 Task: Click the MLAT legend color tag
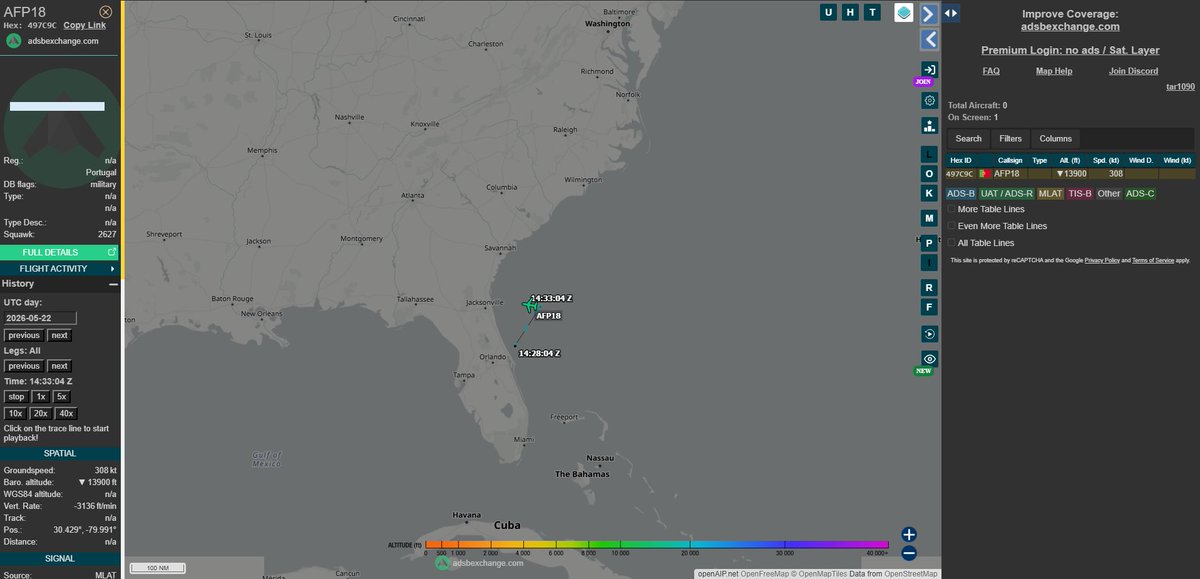point(1051,193)
